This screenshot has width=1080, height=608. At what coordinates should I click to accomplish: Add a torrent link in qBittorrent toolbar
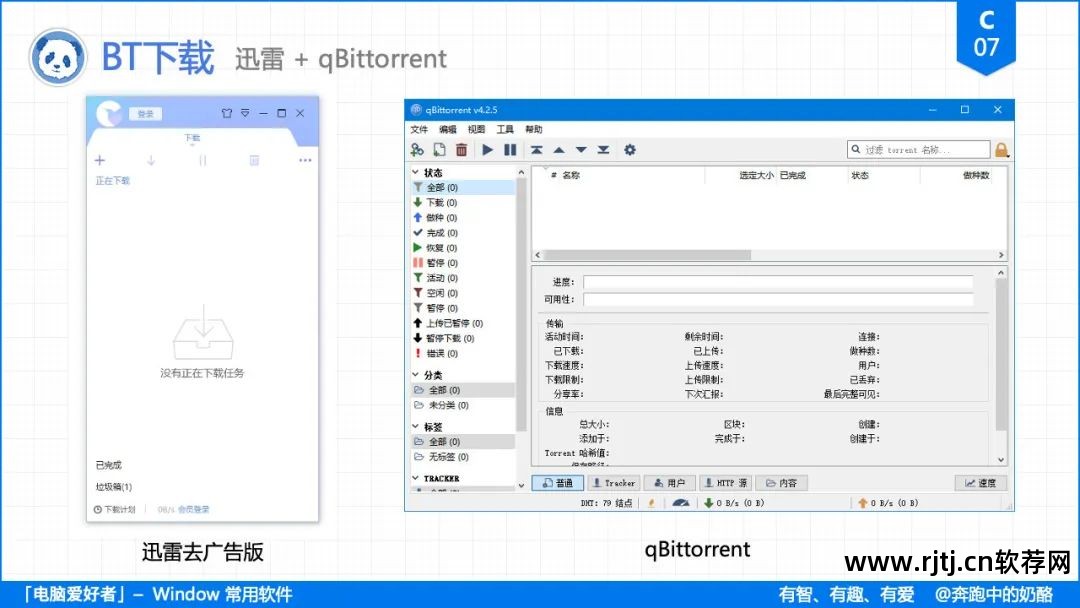pyautogui.click(x=417, y=149)
